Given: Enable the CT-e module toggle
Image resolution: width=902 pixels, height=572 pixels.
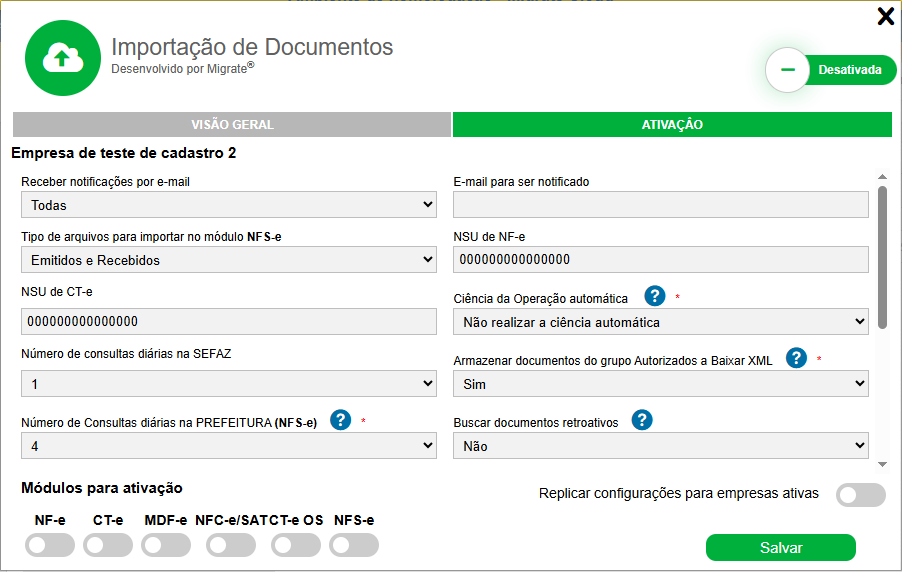Looking at the screenshot, I should click(x=108, y=545).
